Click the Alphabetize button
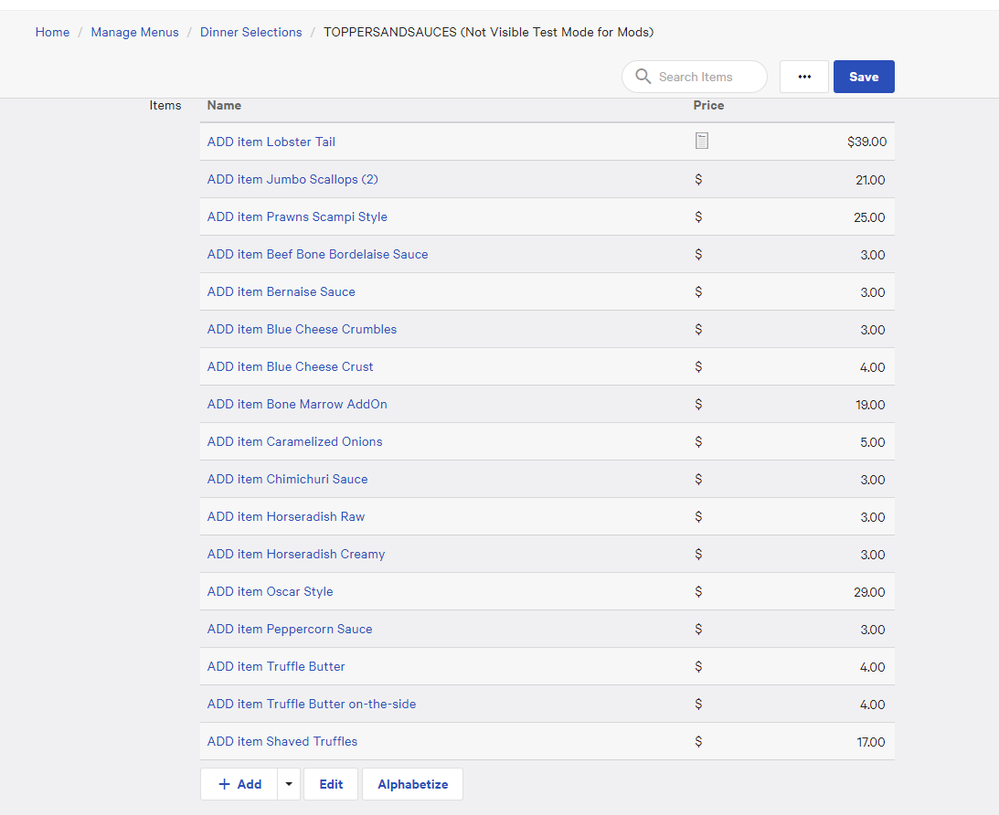The width and height of the screenshot is (999, 815). (412, 784)
